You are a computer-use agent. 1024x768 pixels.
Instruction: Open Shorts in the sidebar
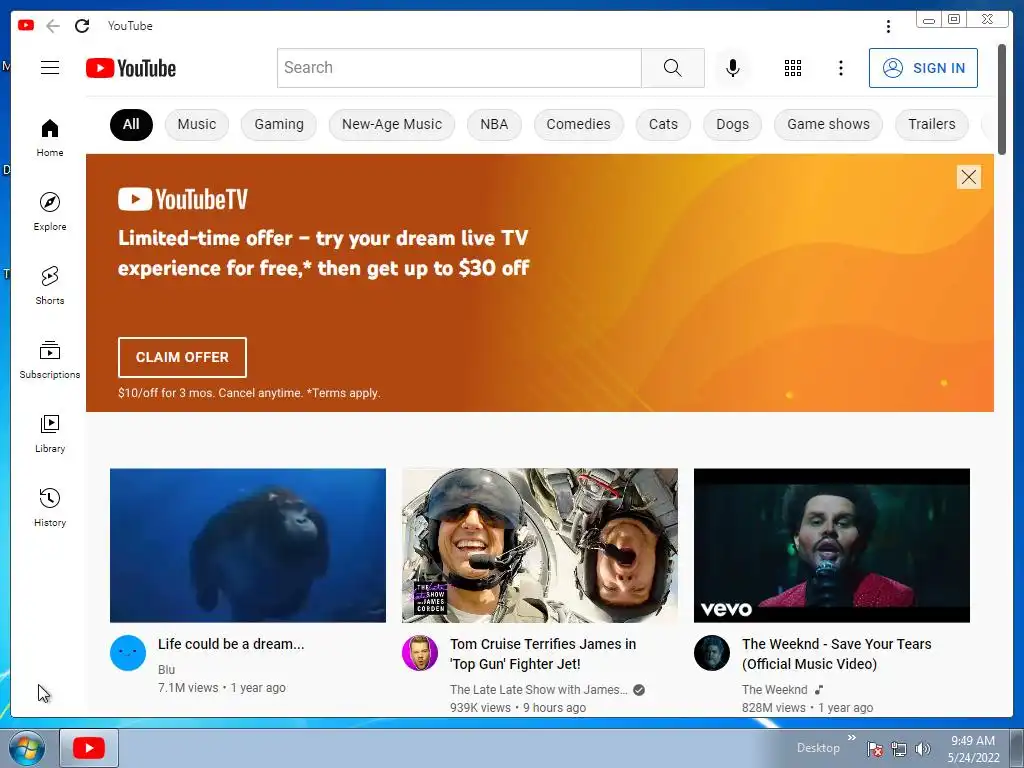coord(50,285)
